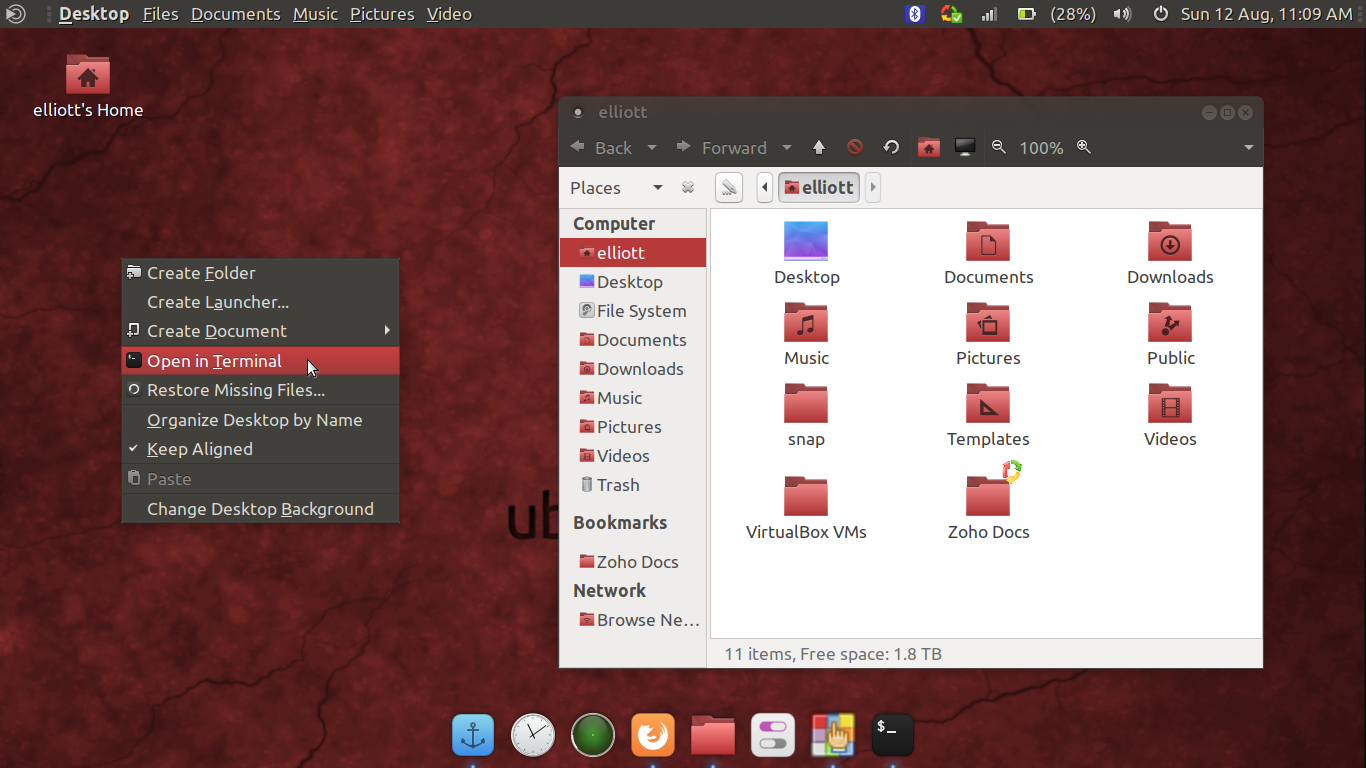Select Organize Desktop by Name

point(260,420)
